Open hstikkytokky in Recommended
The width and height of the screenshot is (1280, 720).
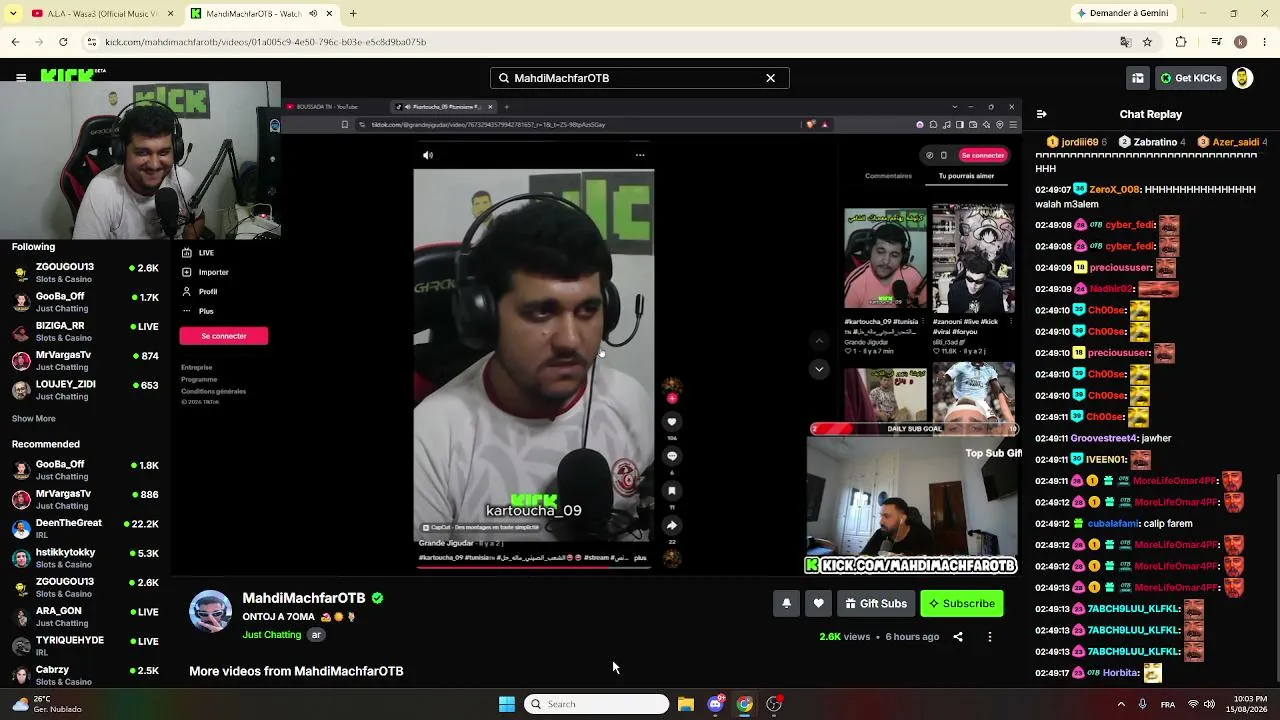coord(85,558)
